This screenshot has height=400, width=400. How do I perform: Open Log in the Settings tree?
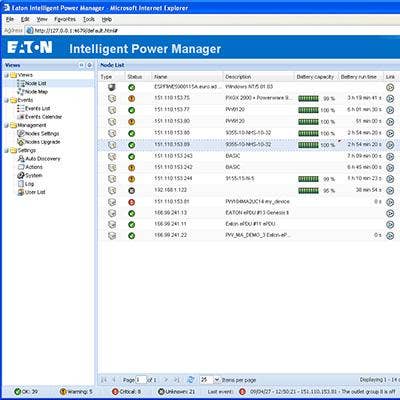click(x=29, y=184)
